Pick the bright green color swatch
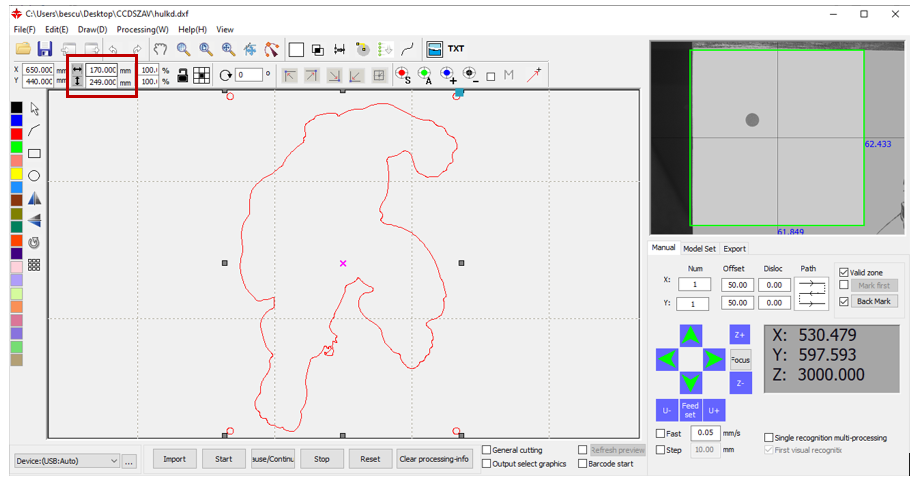This screenshot has width=912, height=482. [16, 147]
